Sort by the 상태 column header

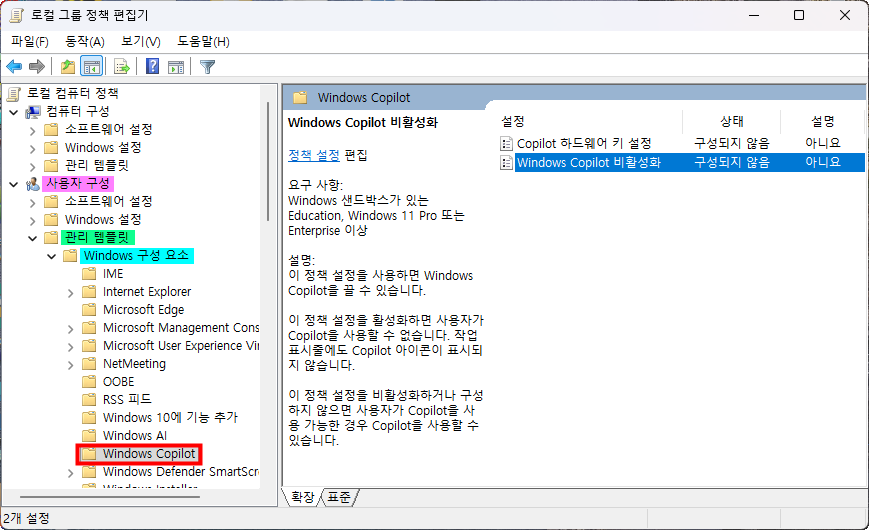pyautogui.click(x=732, y=121)
